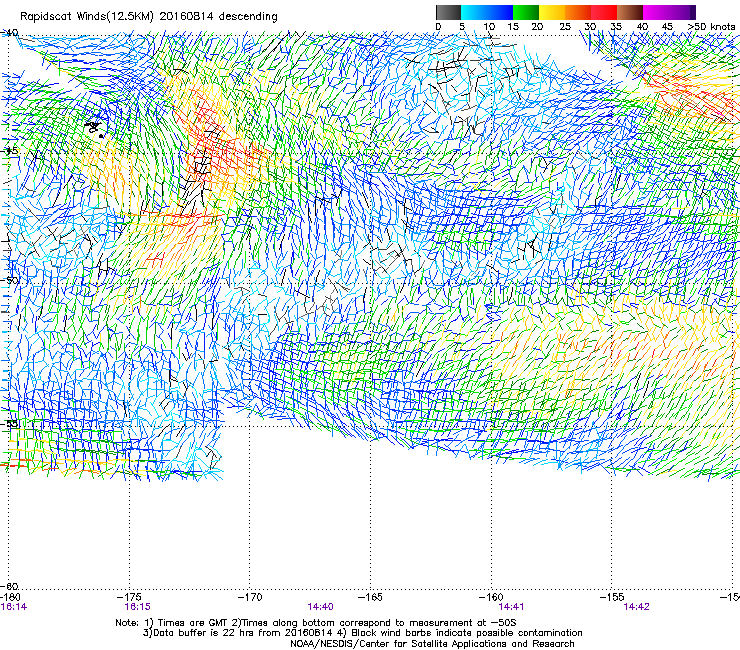Click the 'Data buffer is 22 hrs' note line

[x=362, y=633]
